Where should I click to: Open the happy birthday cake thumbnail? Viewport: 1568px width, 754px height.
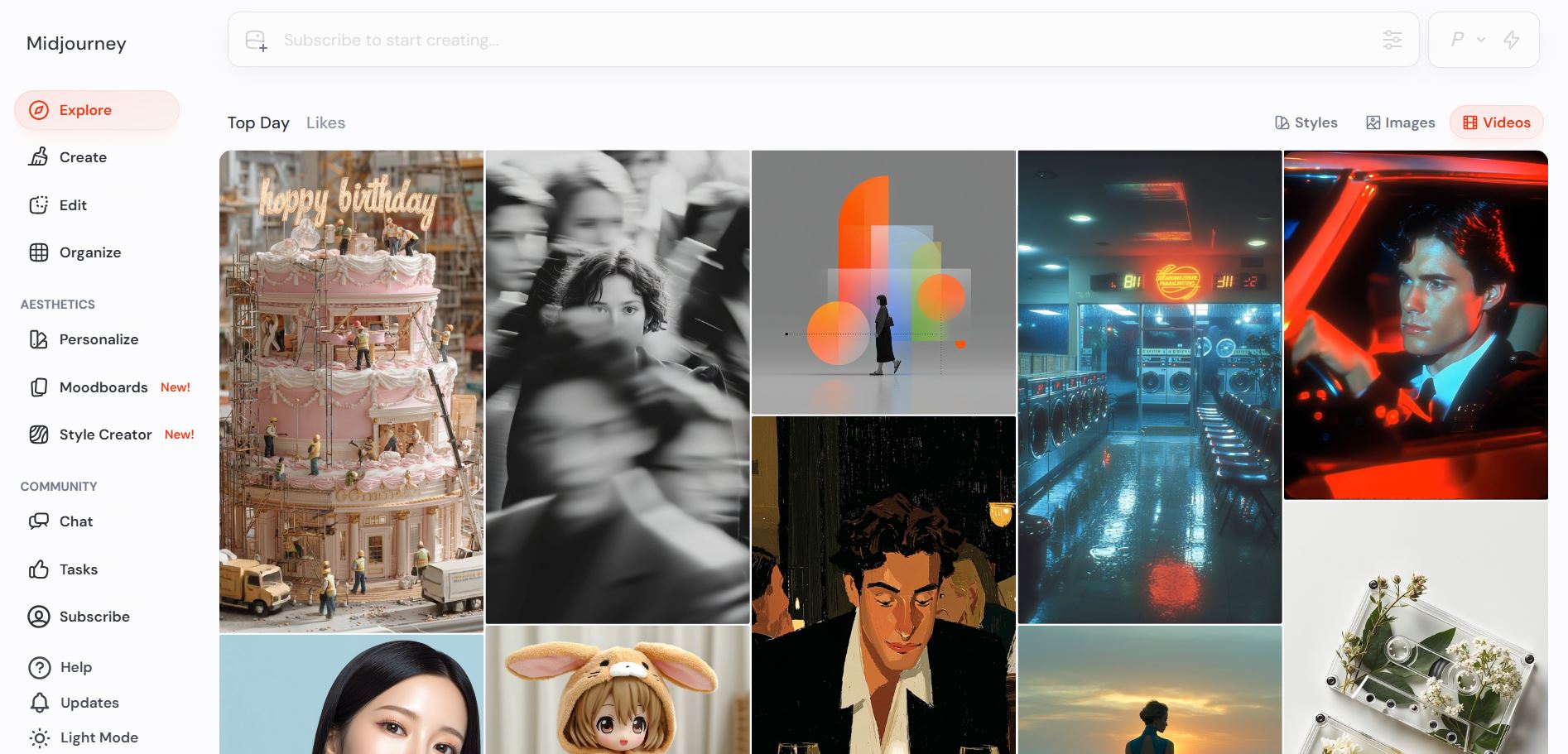point(351,391)
